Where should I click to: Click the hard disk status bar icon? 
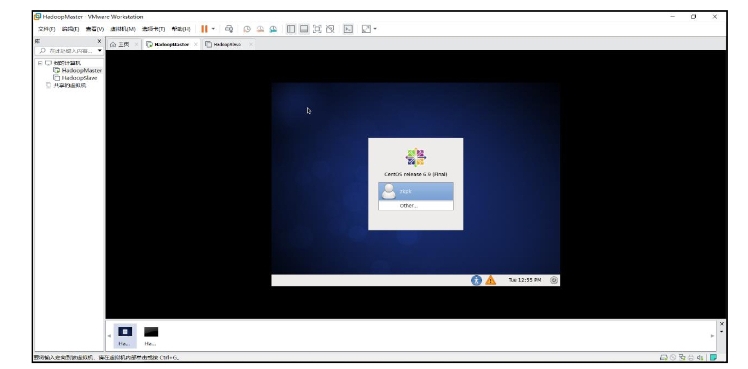point(664,357)
